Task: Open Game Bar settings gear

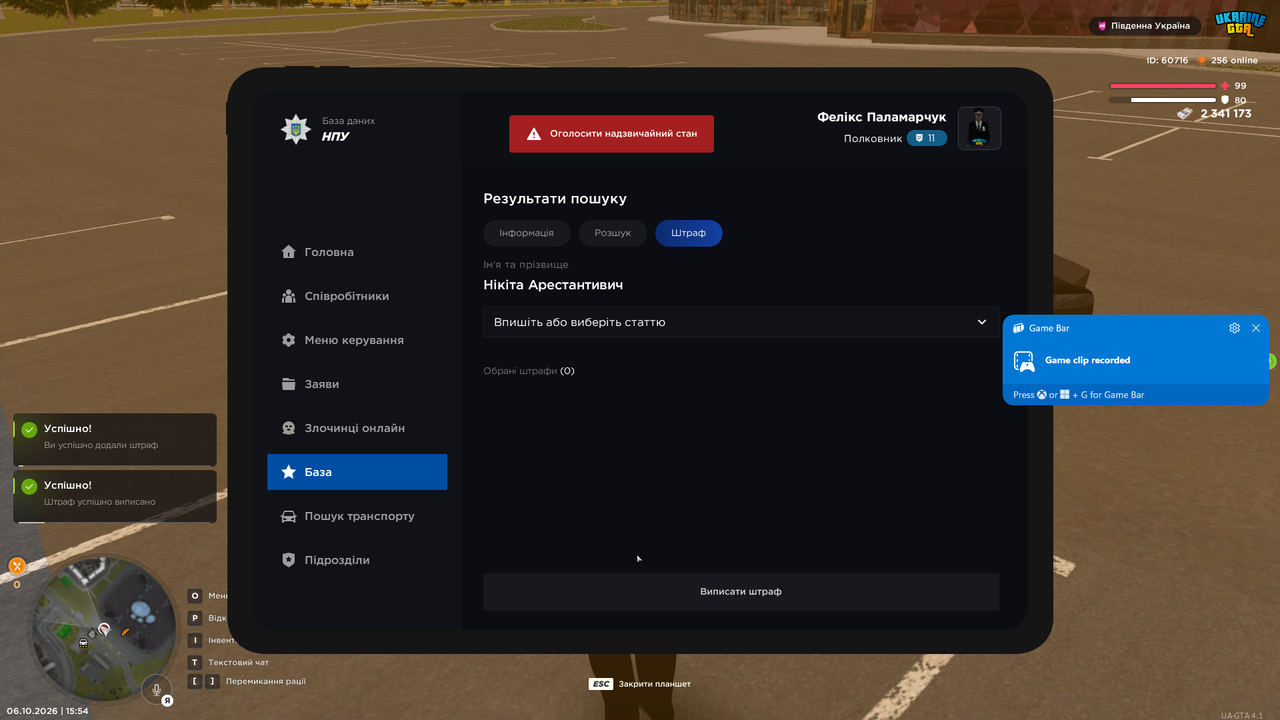Action: (x=1235, y=328)
